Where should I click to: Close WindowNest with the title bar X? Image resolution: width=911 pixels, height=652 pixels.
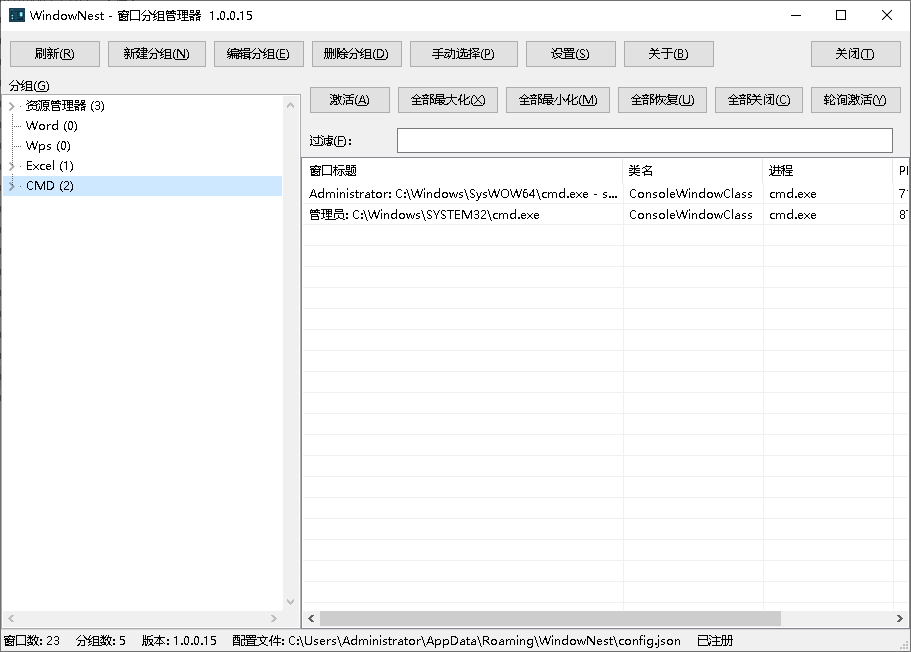[887, 15]
